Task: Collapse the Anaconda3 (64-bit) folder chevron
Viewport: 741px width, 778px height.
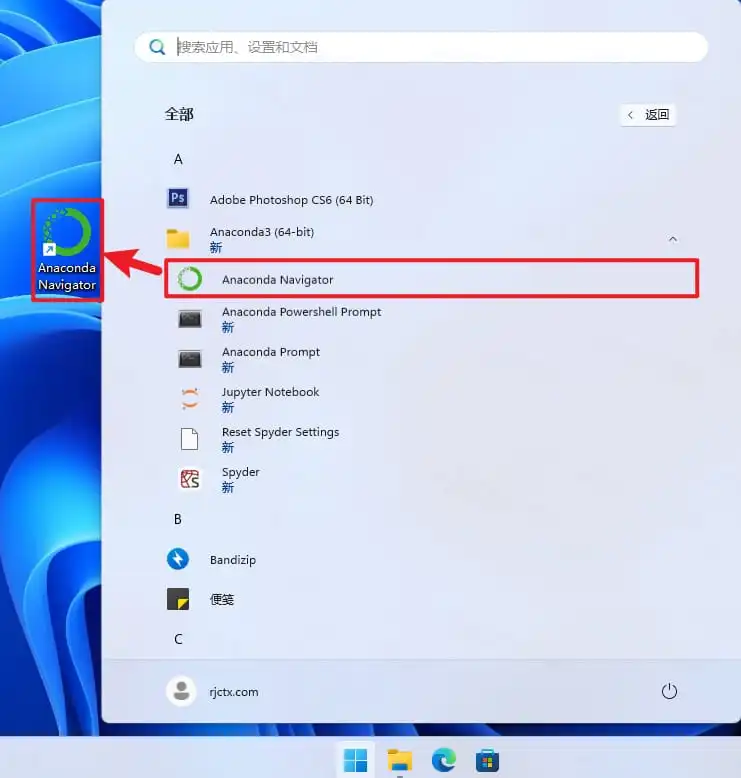Action: (673, 239)
